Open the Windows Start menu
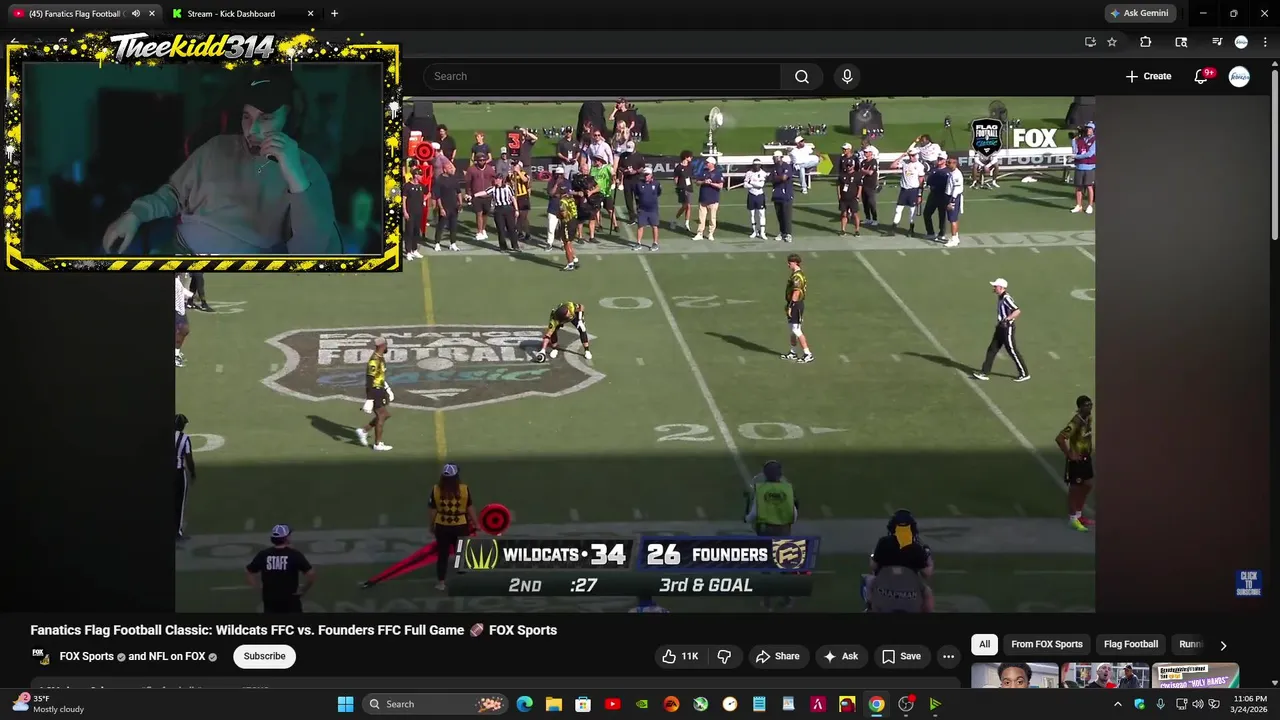The image size is (1280, 720). [345, 704]
